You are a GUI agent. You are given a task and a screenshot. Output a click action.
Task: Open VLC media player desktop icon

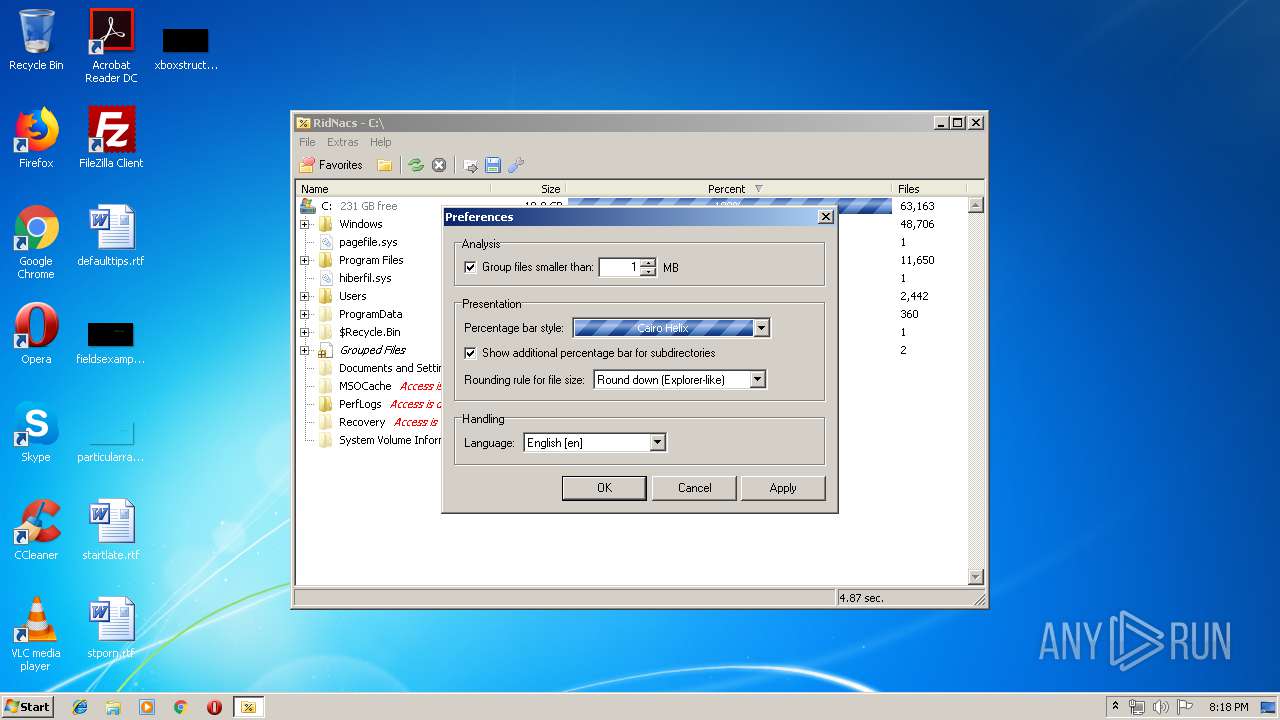pos(36,634)
